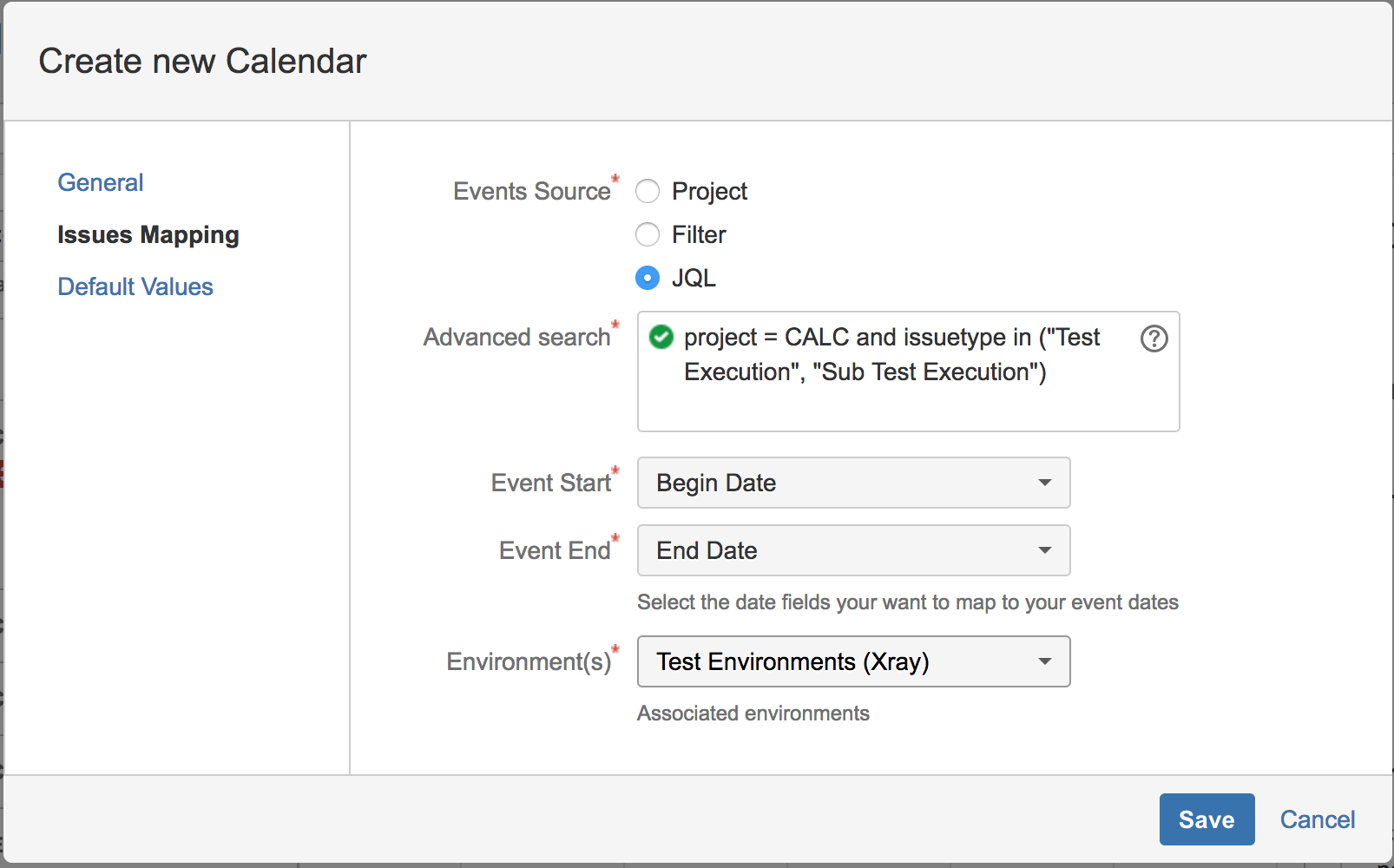The height and width of the screenshot is (868, 1394).
Task: Open the Event End dropdown
Action: (x=853, y=550)
